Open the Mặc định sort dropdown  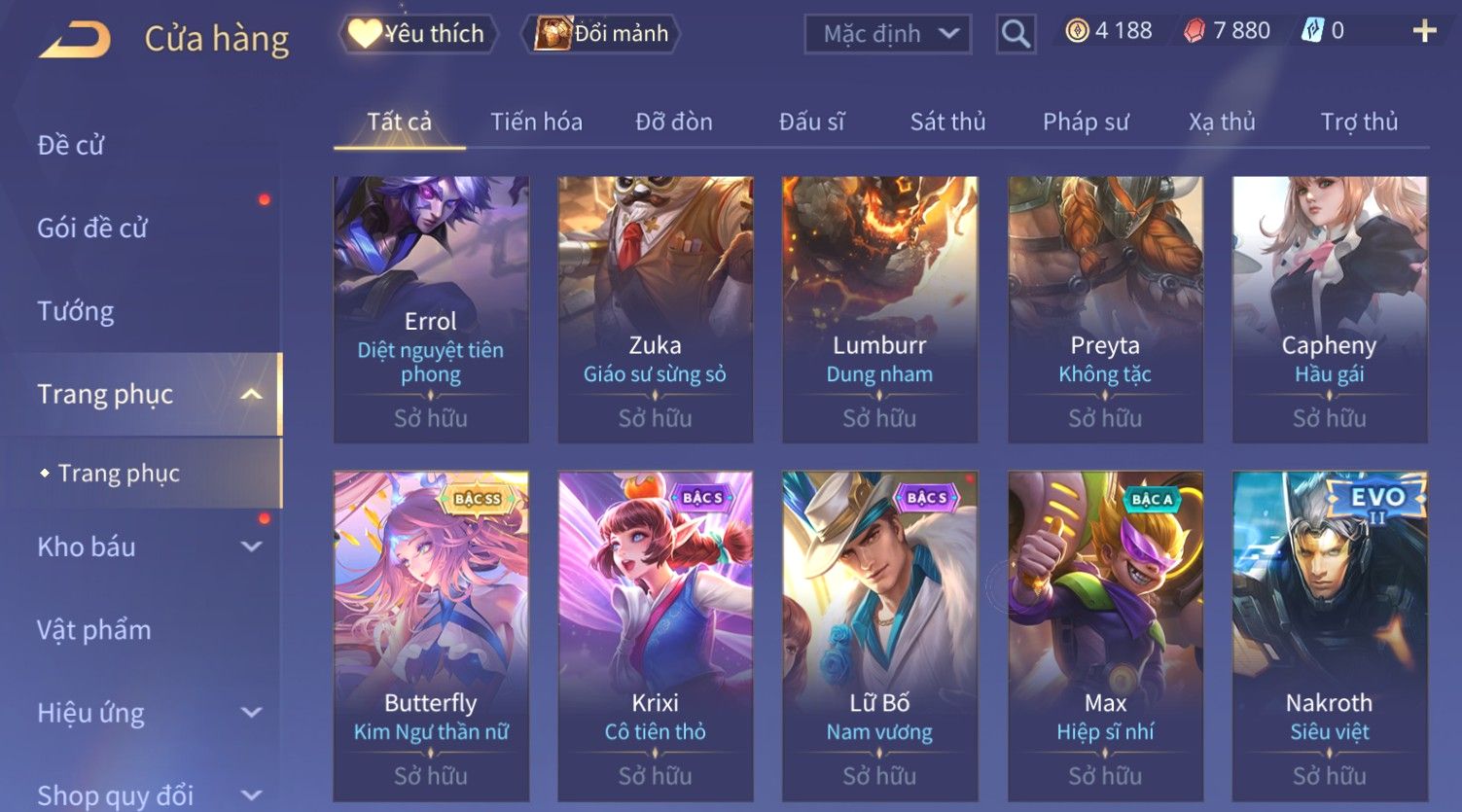click(x=888, y=34)
